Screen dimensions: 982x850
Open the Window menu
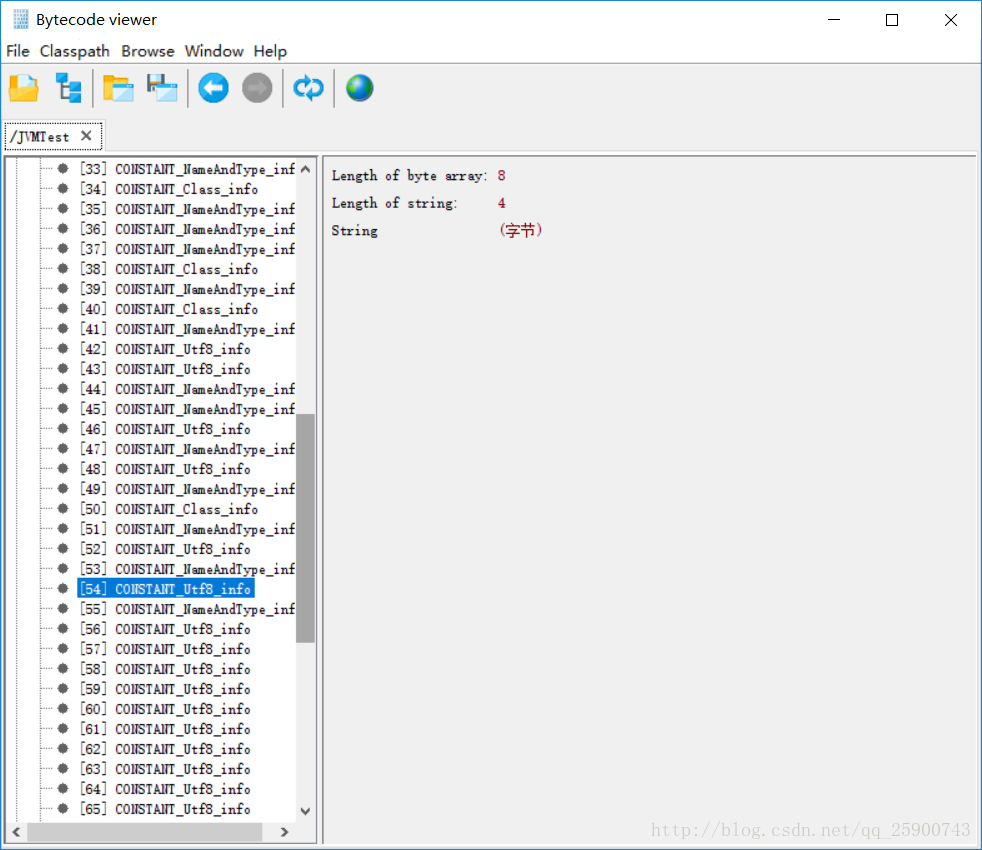click(x=214, y=51)
